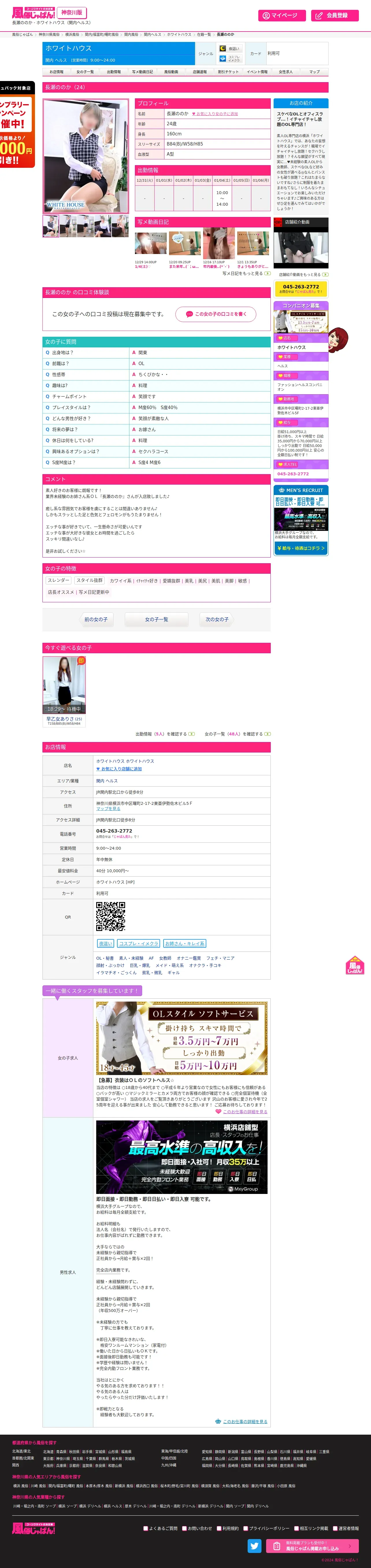This screenshot has width=371, height=1568.
Task: Click プライバシーポリシー in footer
Action: [x=266, y=1528]
